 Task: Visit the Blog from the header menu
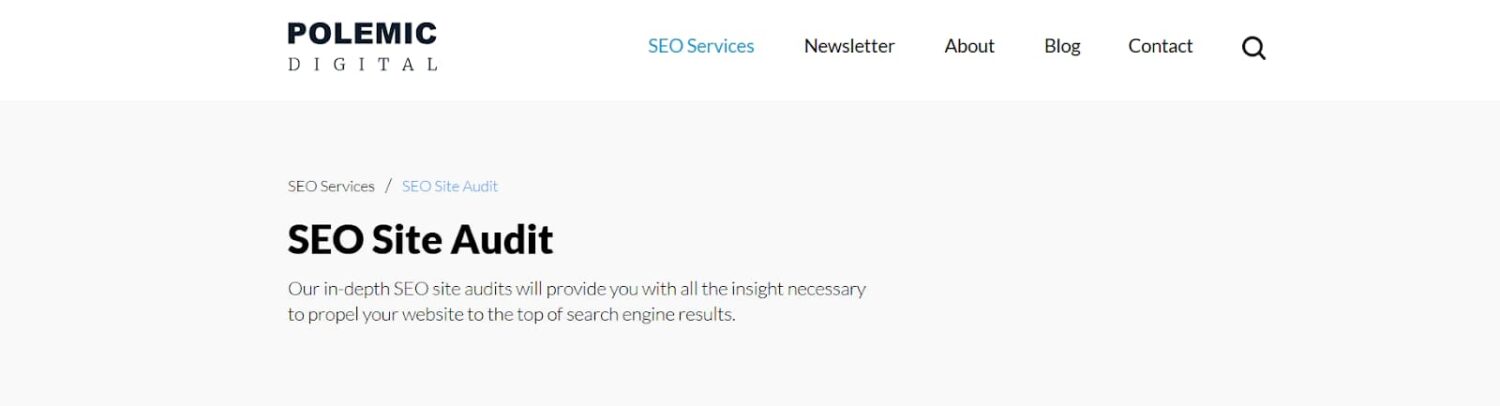click(x=1062, y=46)
